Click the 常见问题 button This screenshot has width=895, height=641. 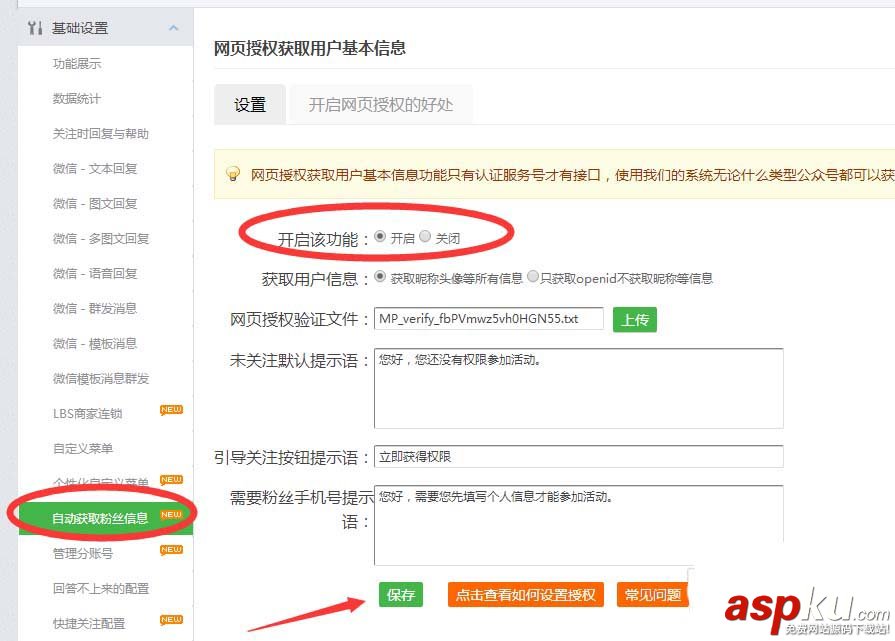click(652, 594)
